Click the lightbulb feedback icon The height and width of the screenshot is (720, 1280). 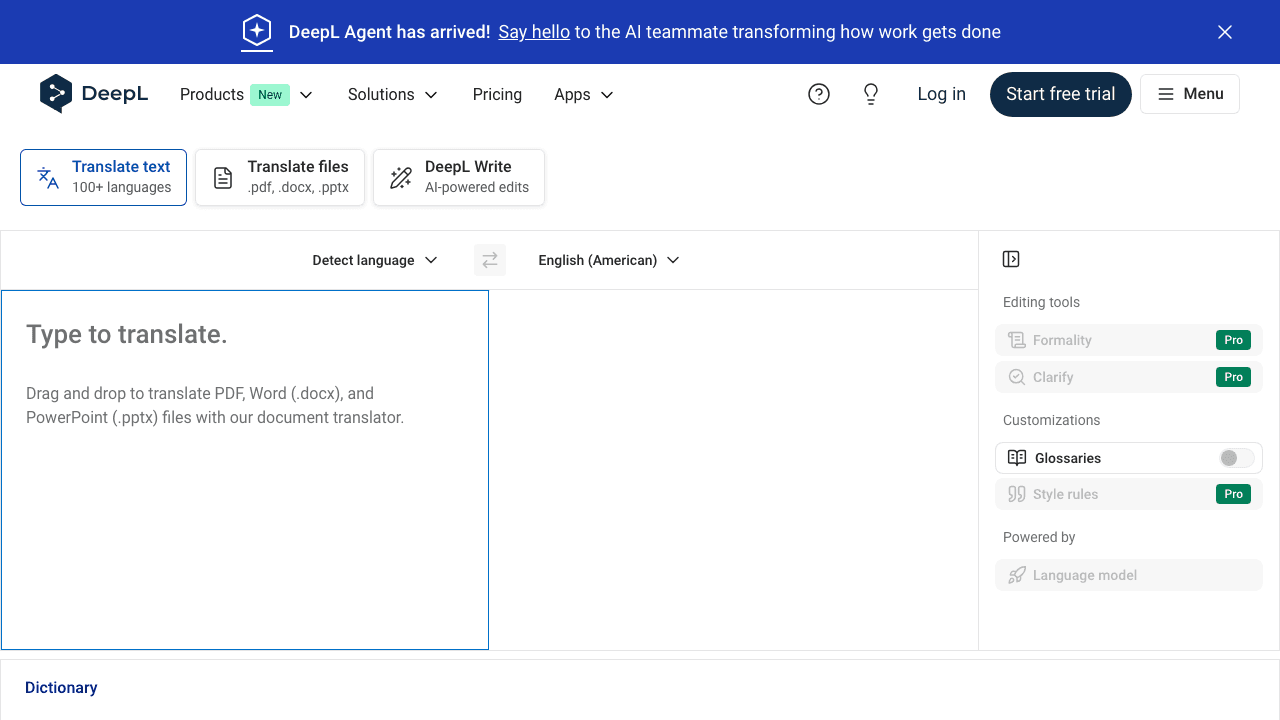pos(871,93)
